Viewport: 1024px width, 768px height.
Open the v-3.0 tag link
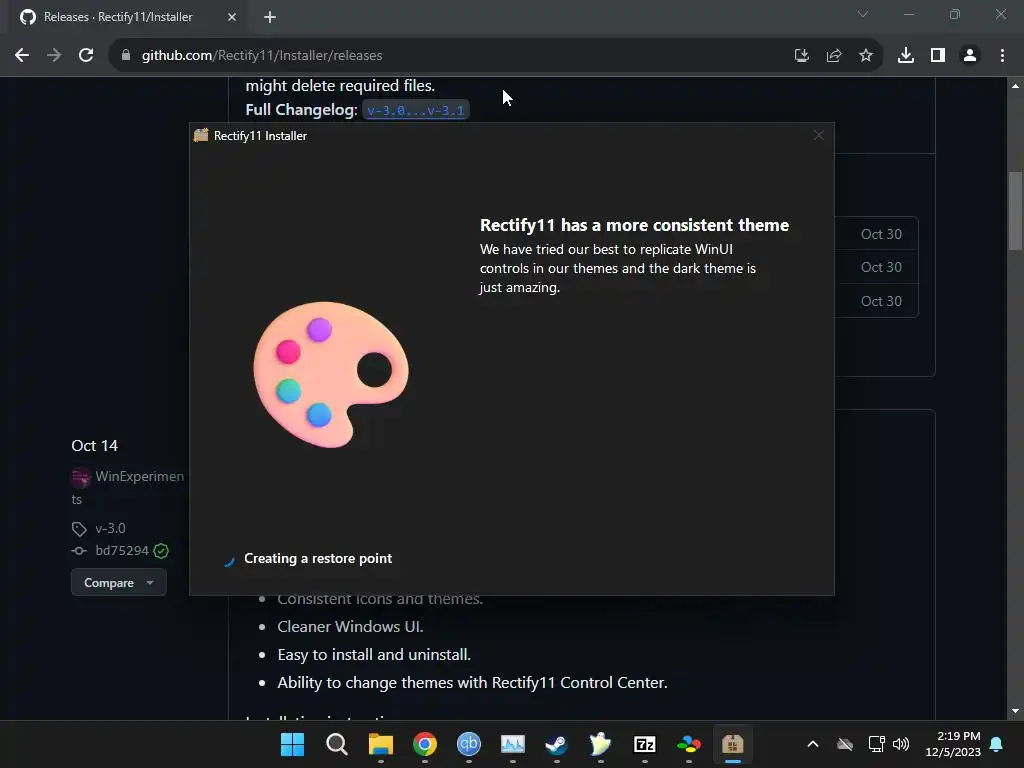pyautogui.click(x=110, y=528)
